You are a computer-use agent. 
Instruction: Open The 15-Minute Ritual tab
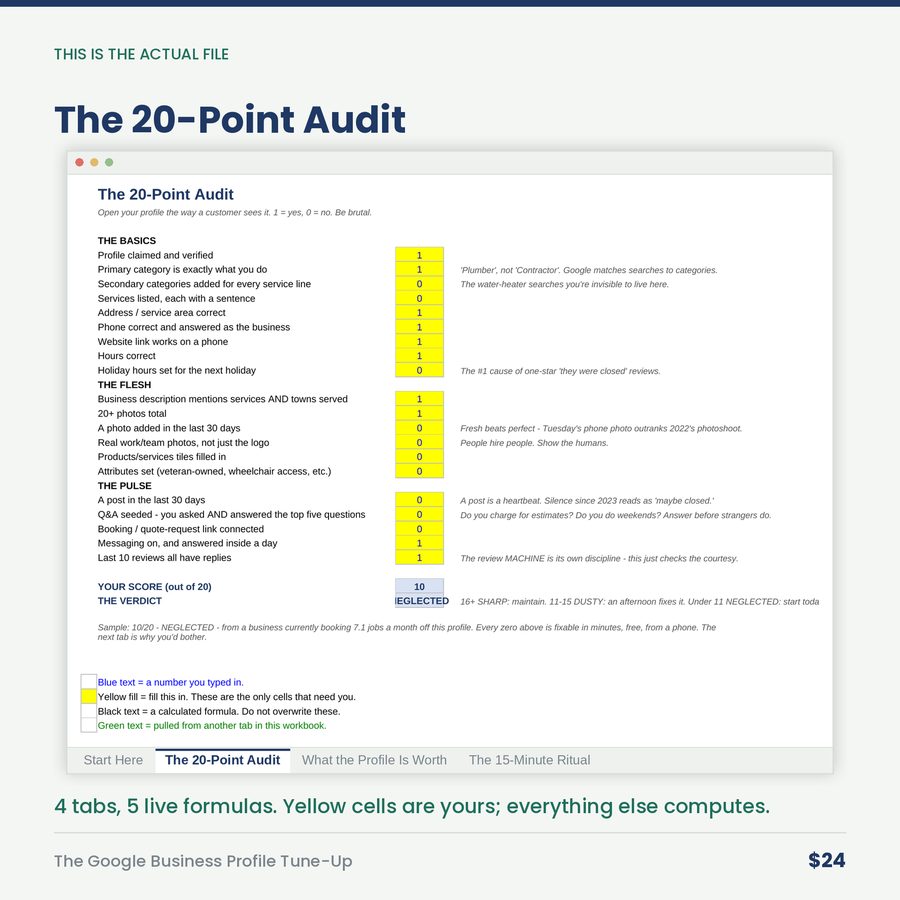(x=529, y=760)
